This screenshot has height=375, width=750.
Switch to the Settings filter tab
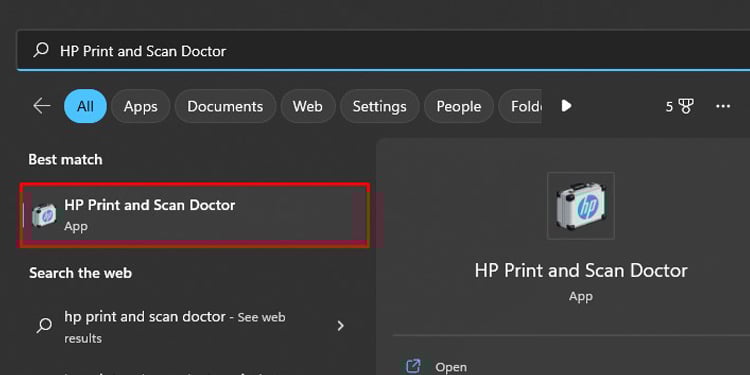tap(379, 106)
